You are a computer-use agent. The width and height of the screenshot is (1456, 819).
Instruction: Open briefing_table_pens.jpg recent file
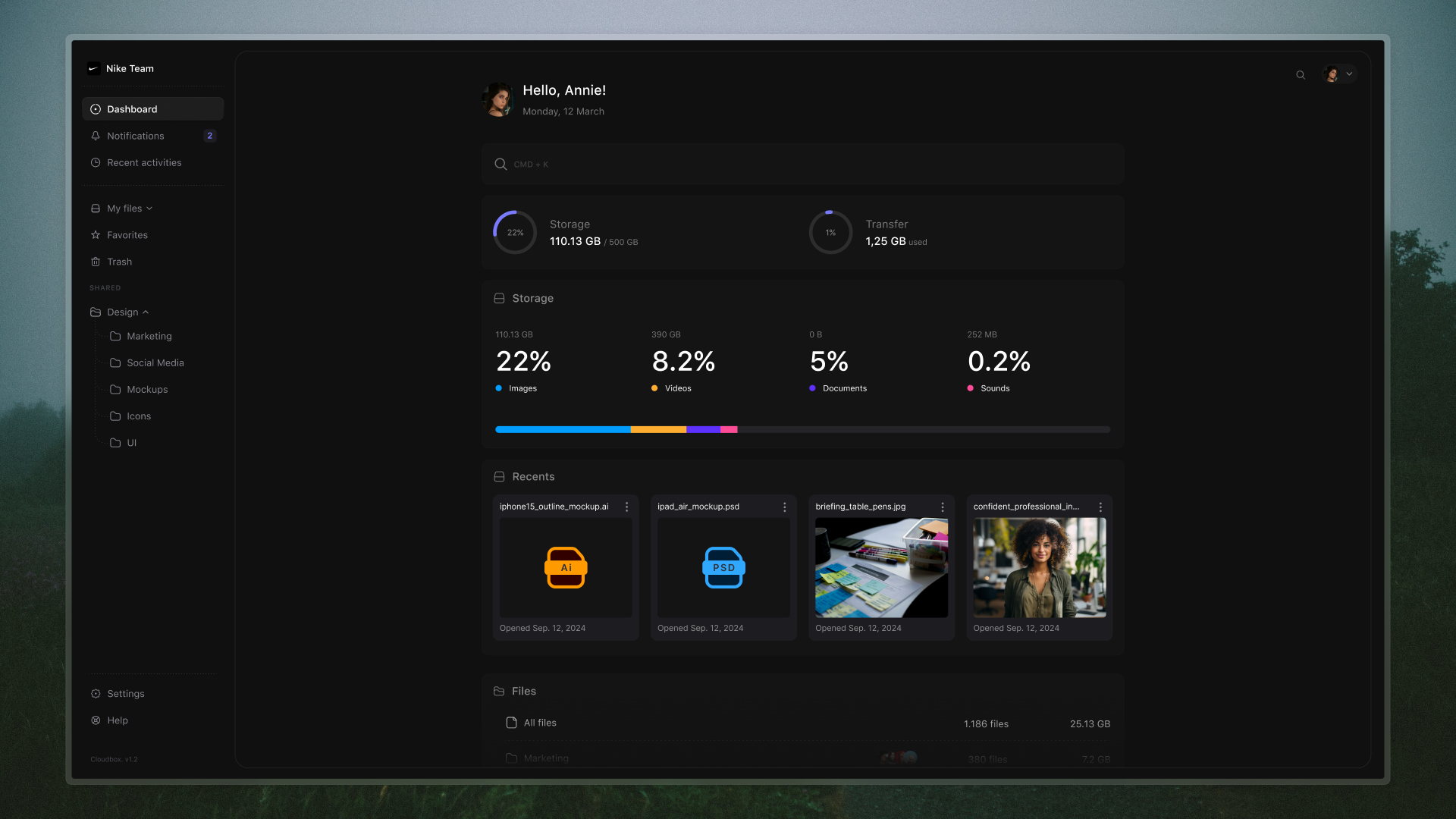point(881,567)
